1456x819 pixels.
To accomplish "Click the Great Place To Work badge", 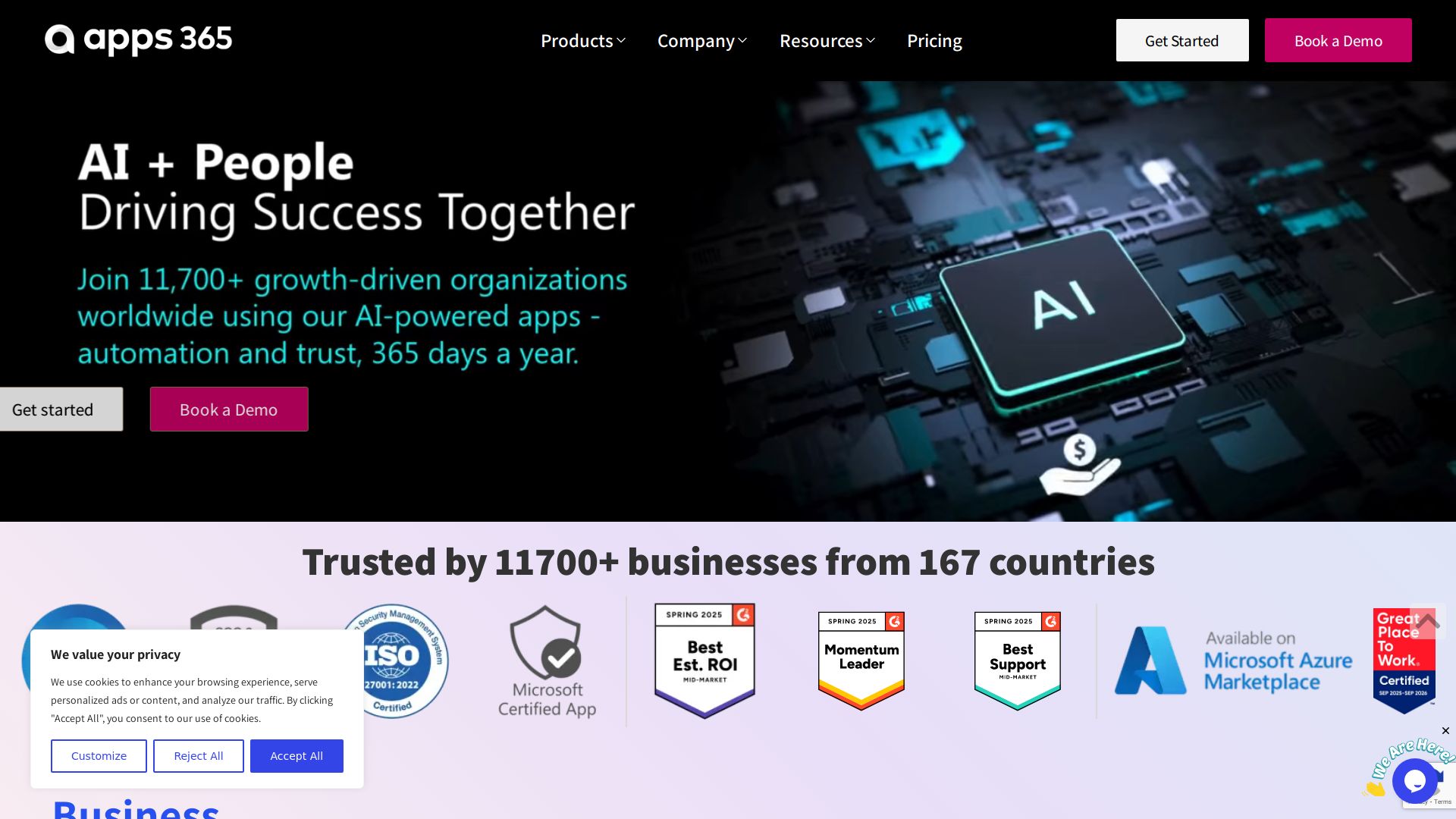I will [1404, 661].
